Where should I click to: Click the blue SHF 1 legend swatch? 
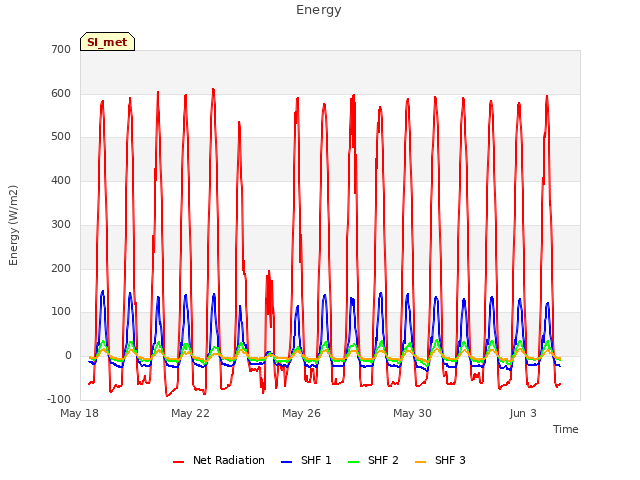pos(287,462)
